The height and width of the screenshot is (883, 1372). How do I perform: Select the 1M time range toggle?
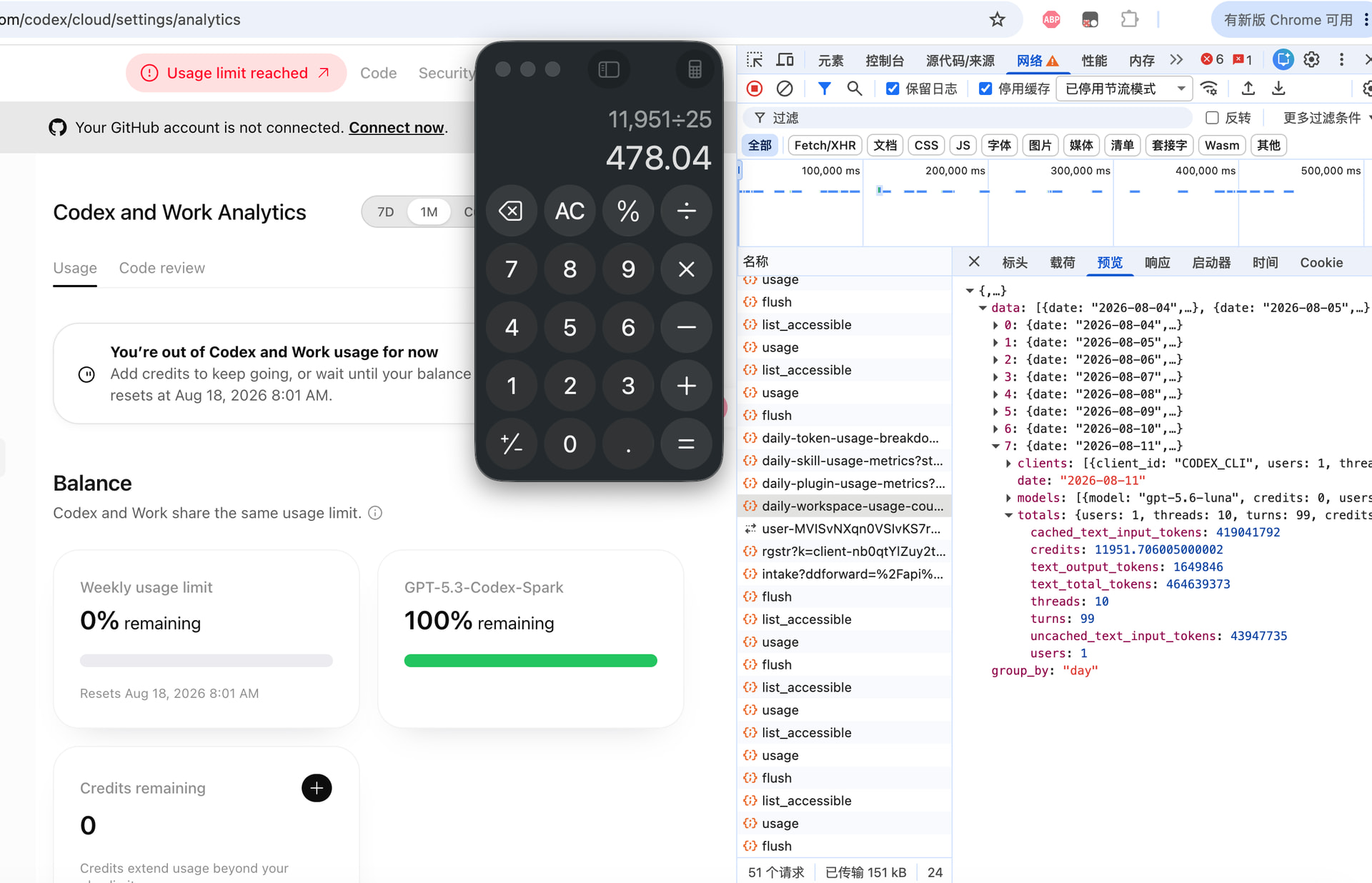point(429,212)
